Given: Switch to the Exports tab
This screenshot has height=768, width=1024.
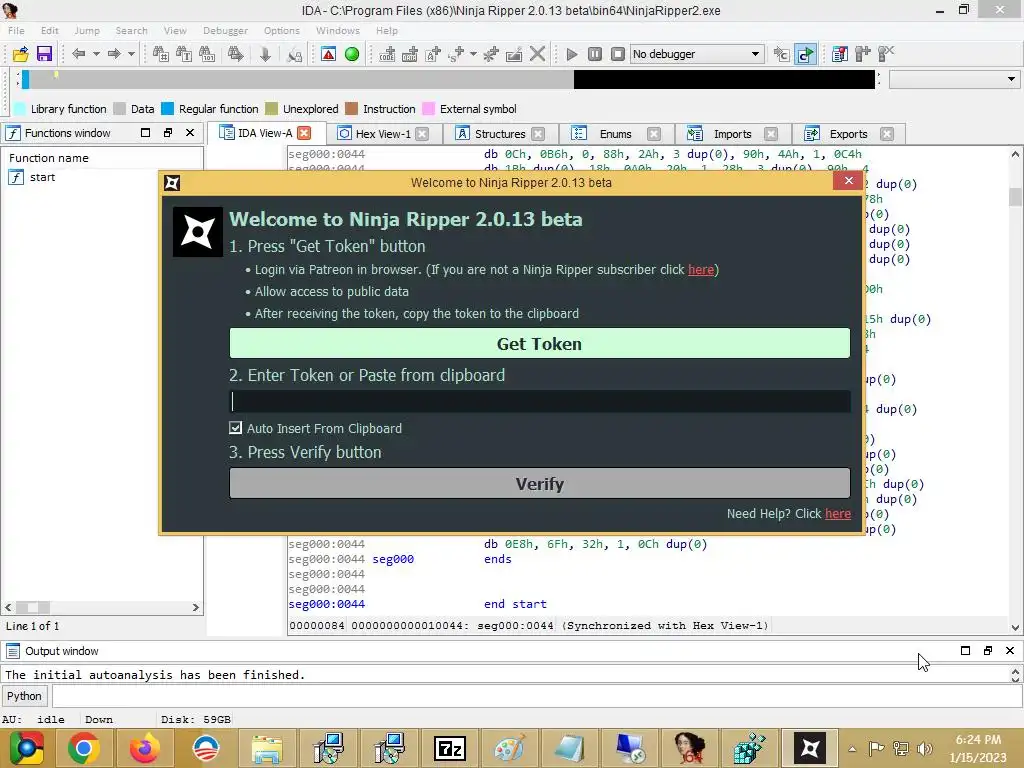Looking at the screenshot, I should point(848,134).
